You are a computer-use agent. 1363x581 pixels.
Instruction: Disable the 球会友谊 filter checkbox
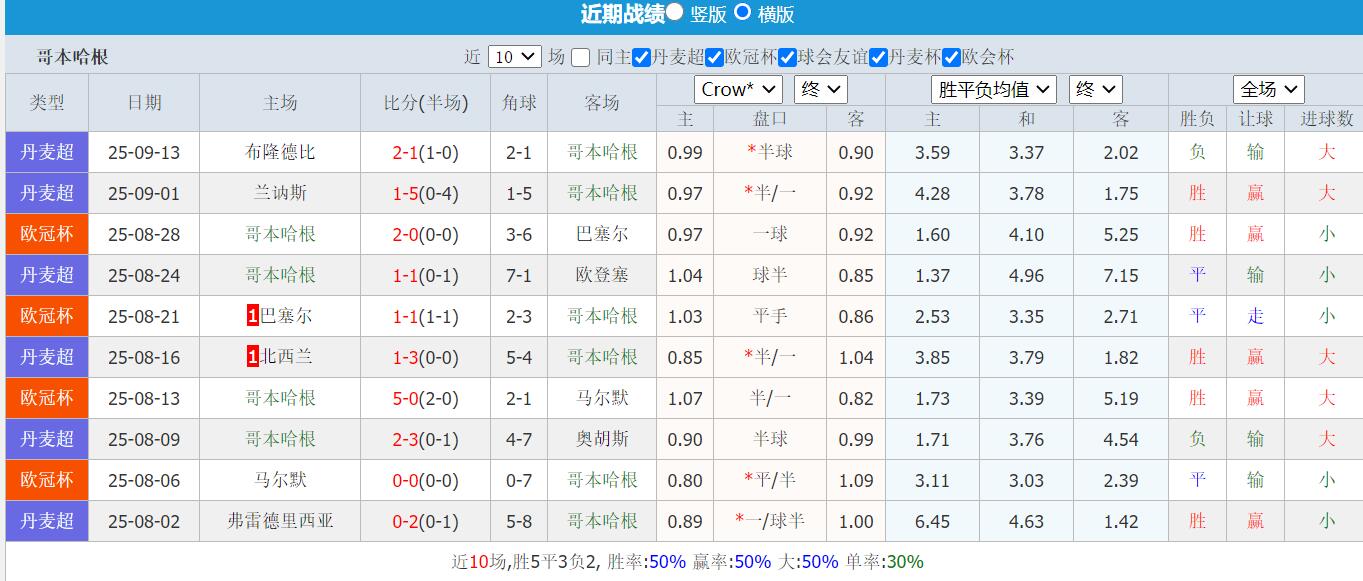788,57
